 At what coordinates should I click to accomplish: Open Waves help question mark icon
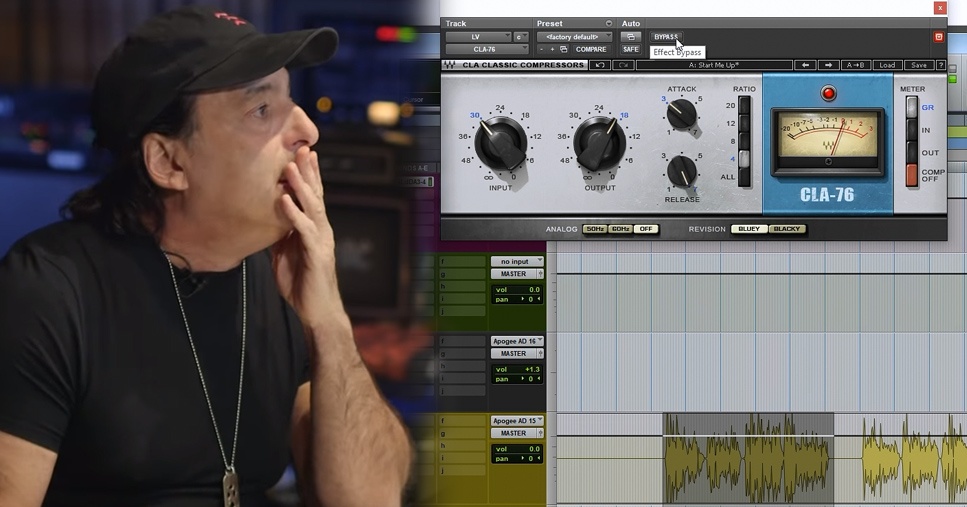pyautogui.click(x=939, y=65)
